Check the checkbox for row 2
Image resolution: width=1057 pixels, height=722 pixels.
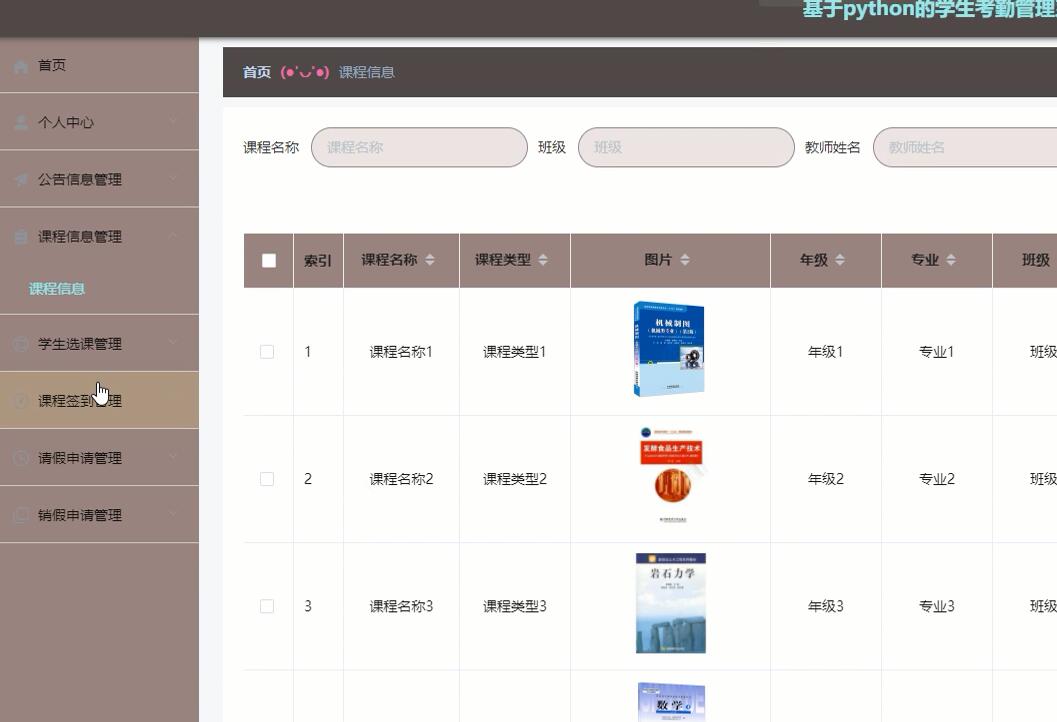[x=267, y=479]
